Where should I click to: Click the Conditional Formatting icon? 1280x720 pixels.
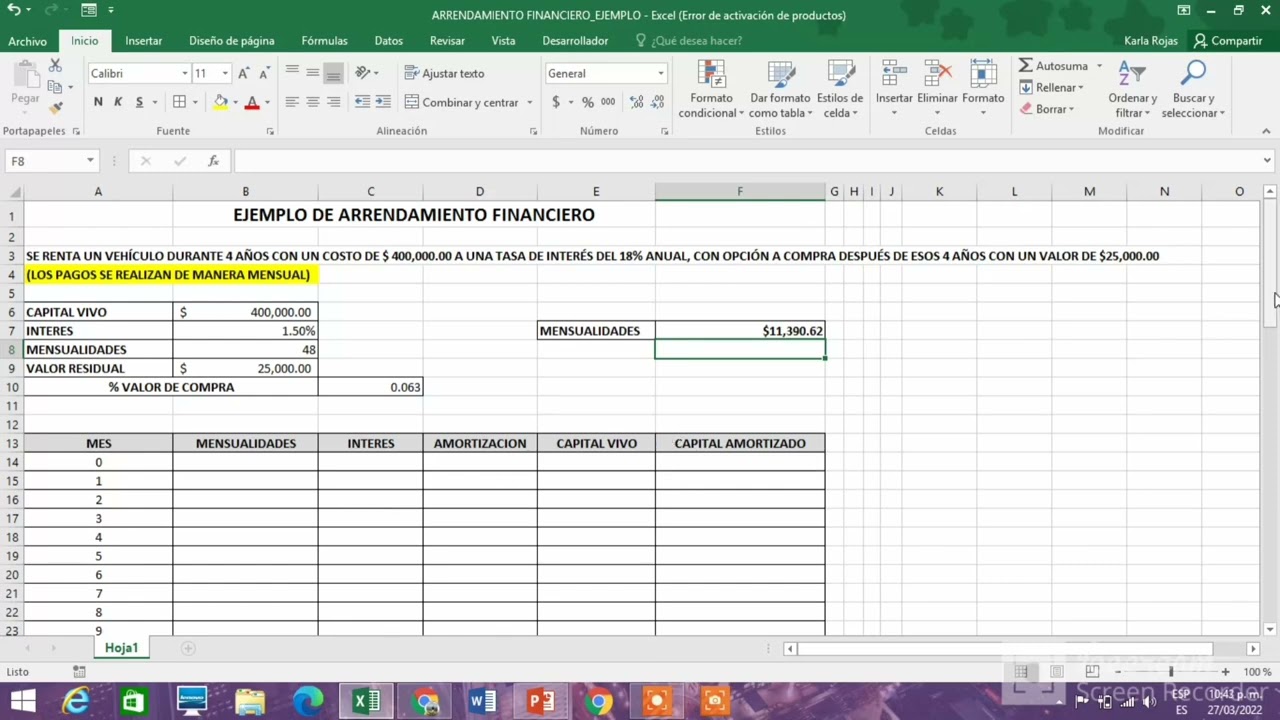click(711, 75)
